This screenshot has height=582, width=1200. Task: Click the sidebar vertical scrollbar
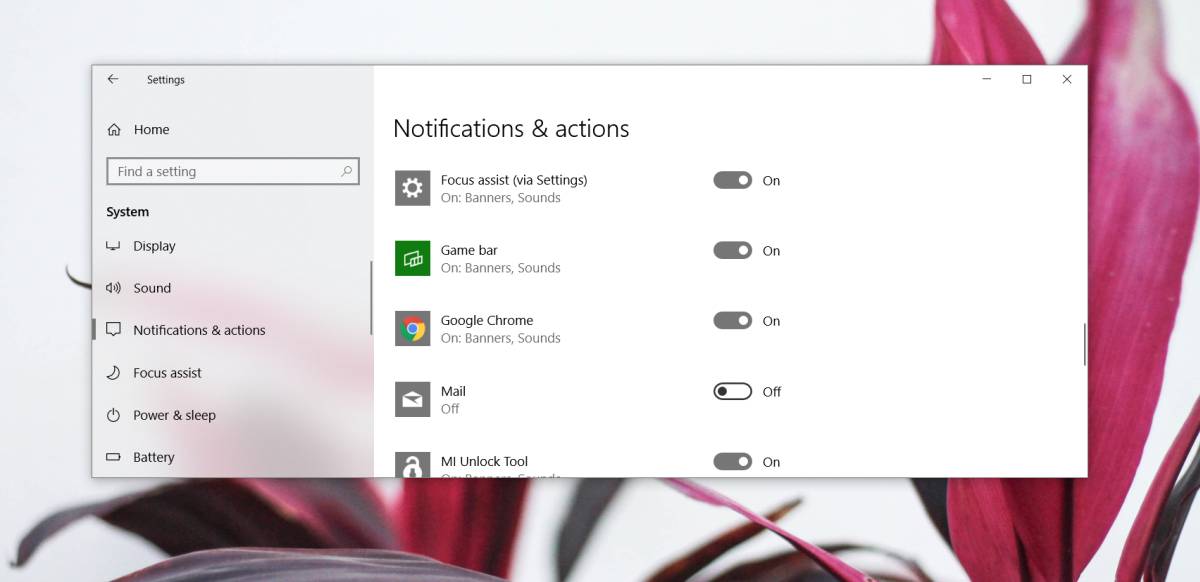[370, 298]
